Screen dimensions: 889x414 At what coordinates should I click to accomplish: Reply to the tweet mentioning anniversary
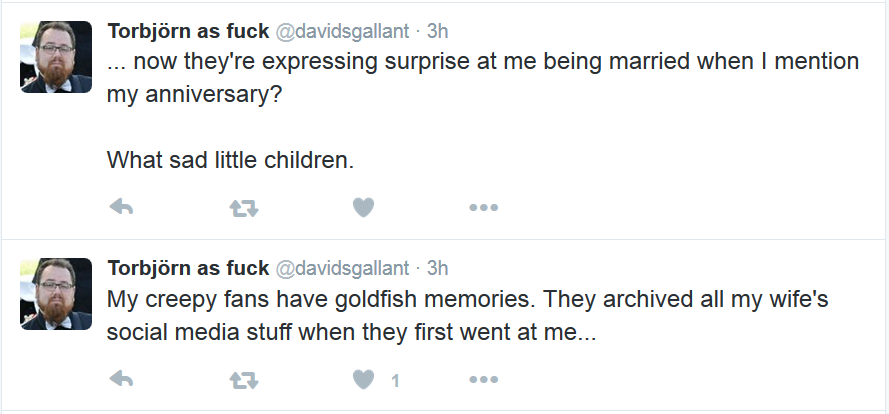pos(121,208)
